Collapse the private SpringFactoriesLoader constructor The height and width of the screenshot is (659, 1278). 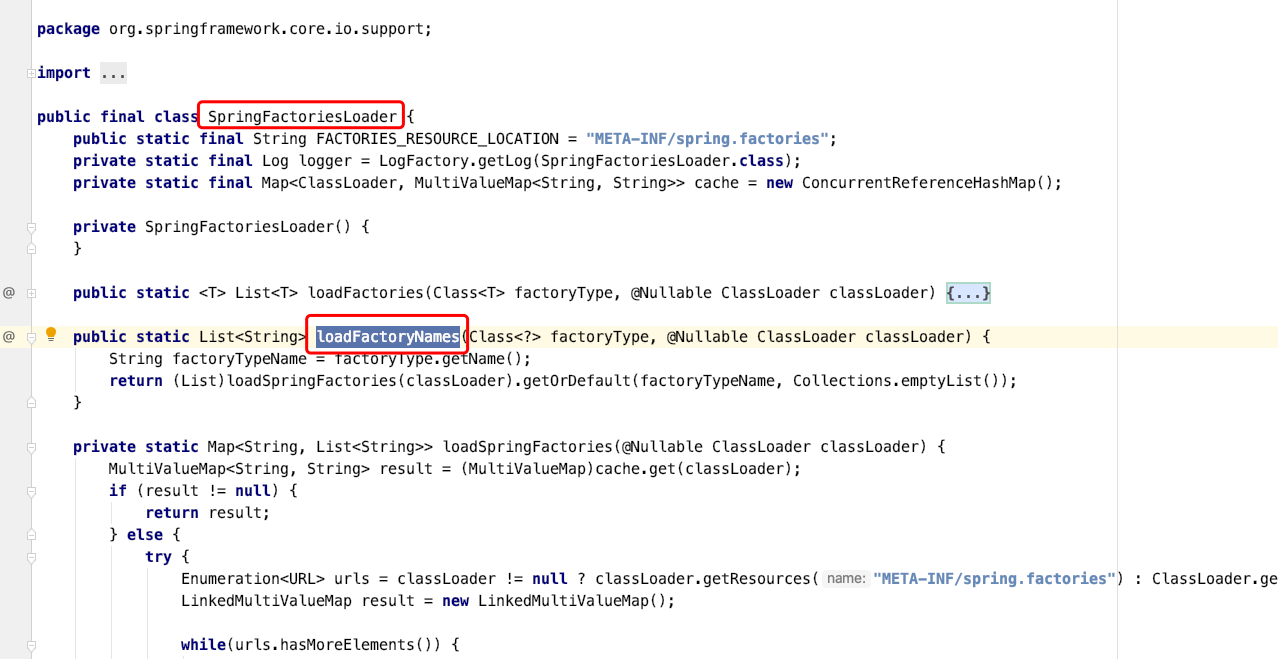point(29,226)
